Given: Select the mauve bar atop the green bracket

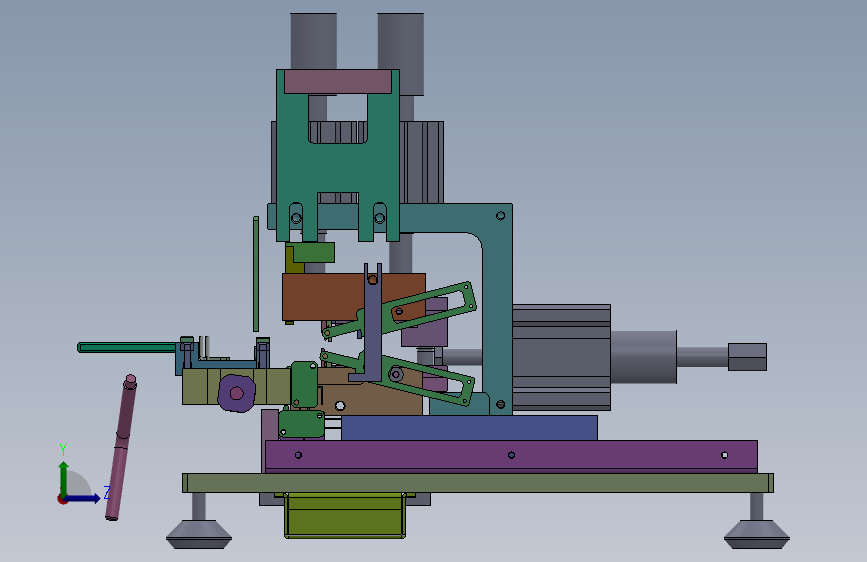Looking at the screenshot, I should coord(338,81).
